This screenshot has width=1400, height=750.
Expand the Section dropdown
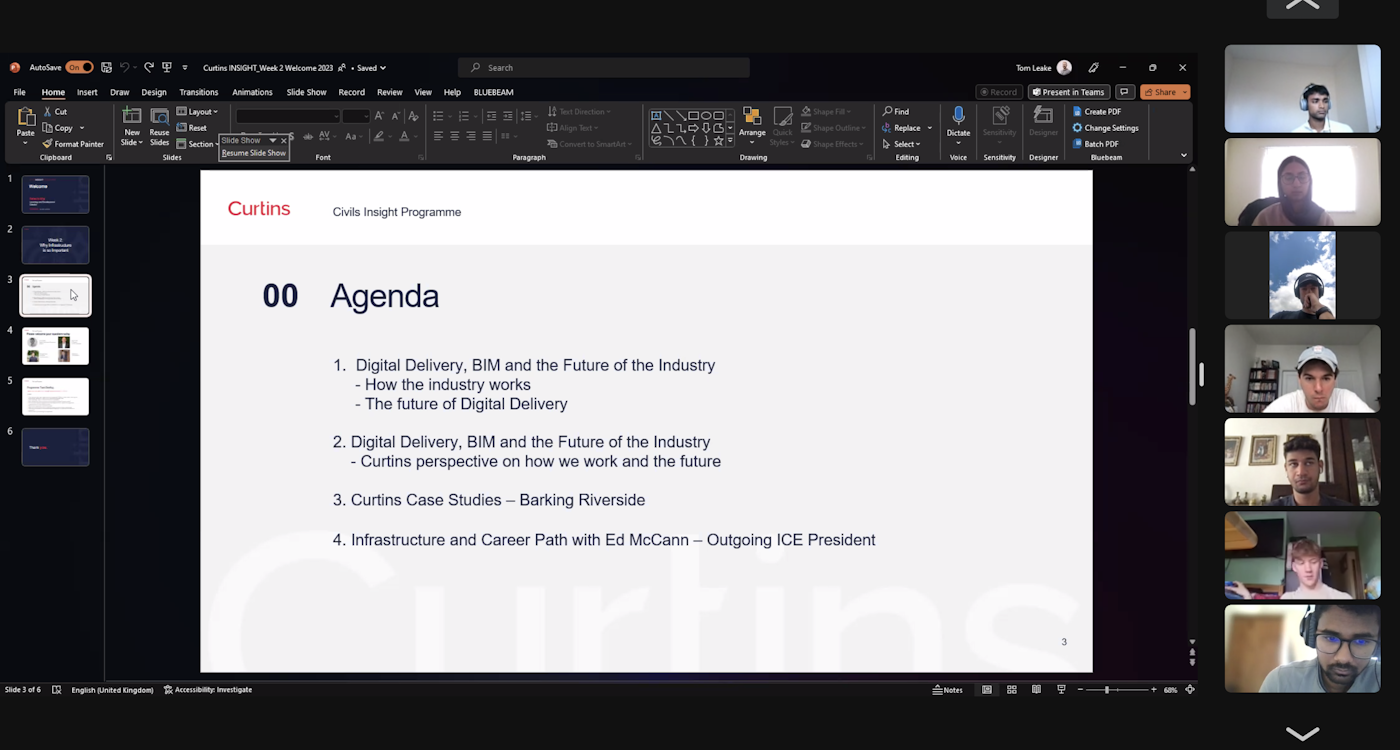pyautogui.click(x=197, y=144)
